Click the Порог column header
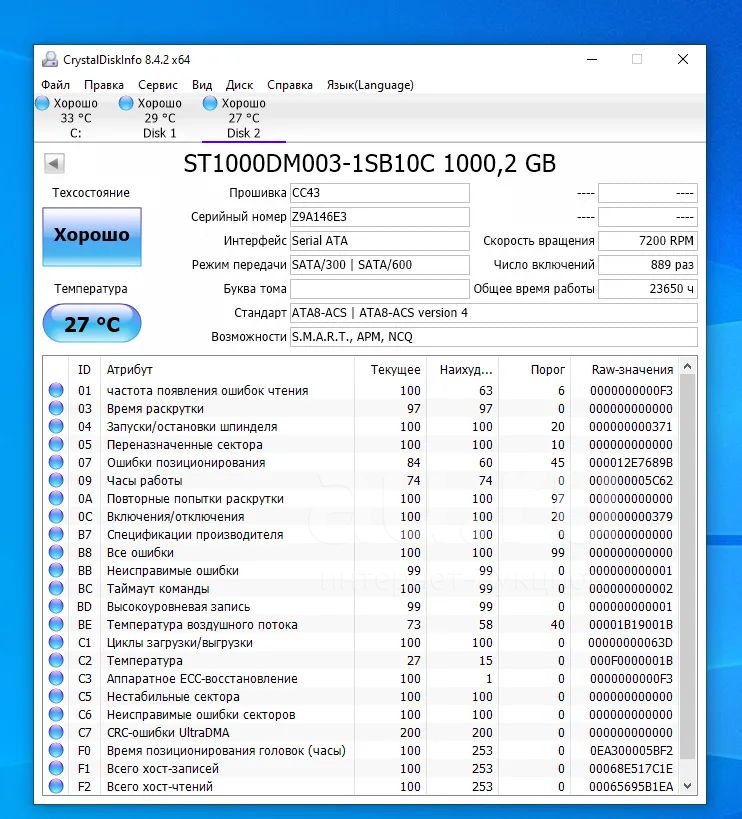The image size is (742, 819). click(x=534, y=370)
